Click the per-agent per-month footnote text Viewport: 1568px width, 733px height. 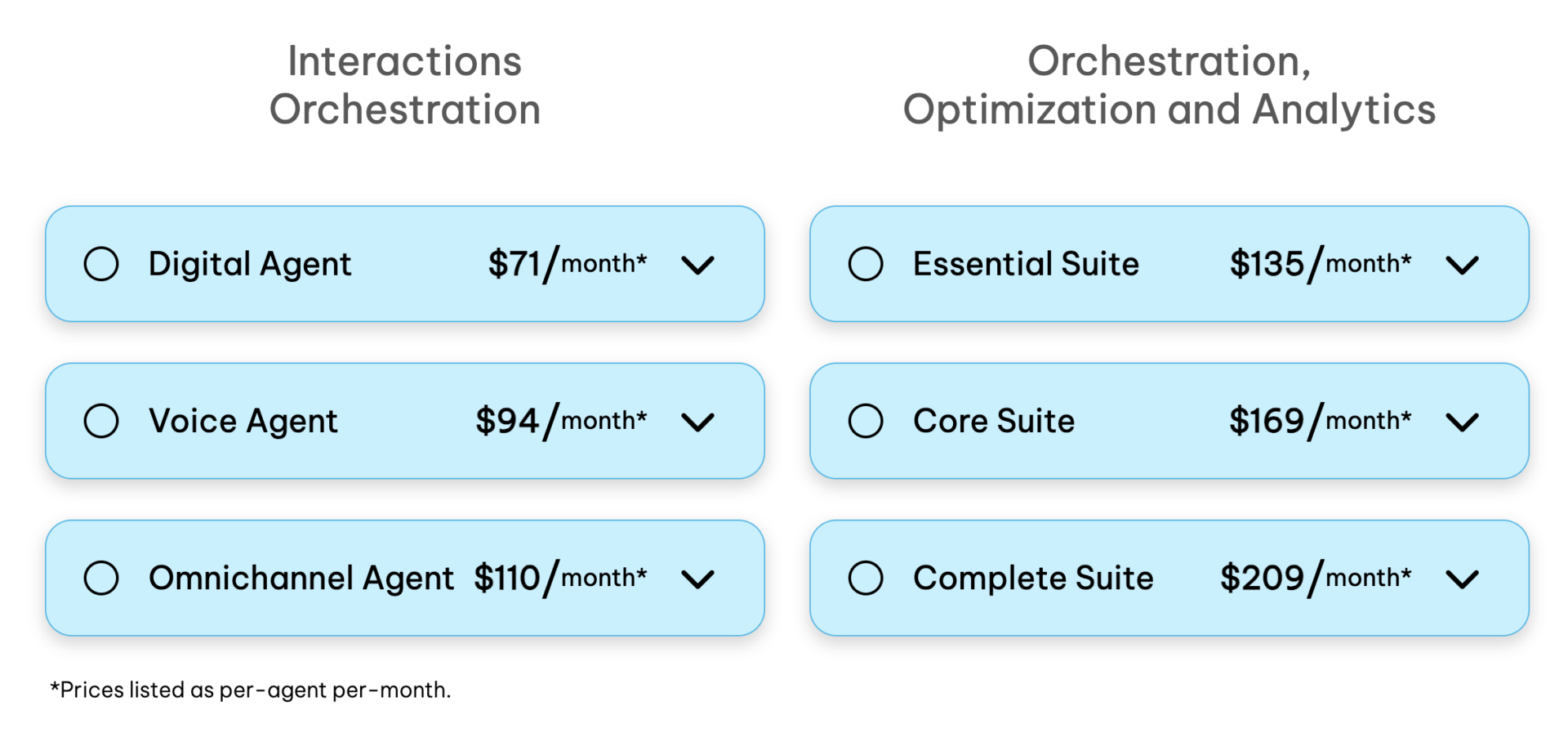click(250, 690)
